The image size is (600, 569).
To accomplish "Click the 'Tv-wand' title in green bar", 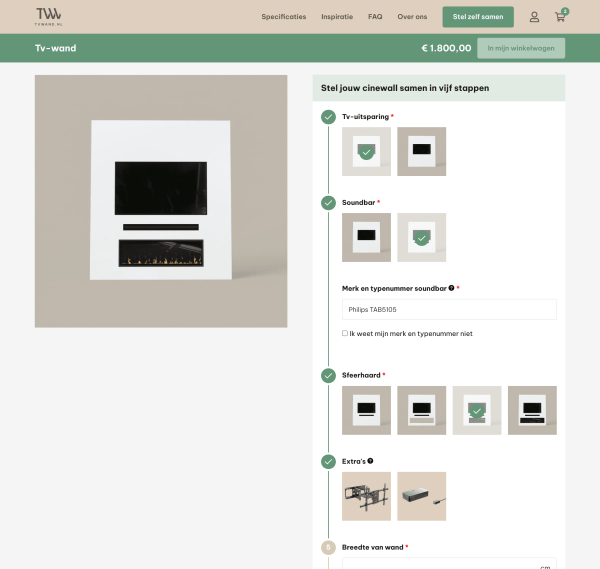I will [55, 48].
